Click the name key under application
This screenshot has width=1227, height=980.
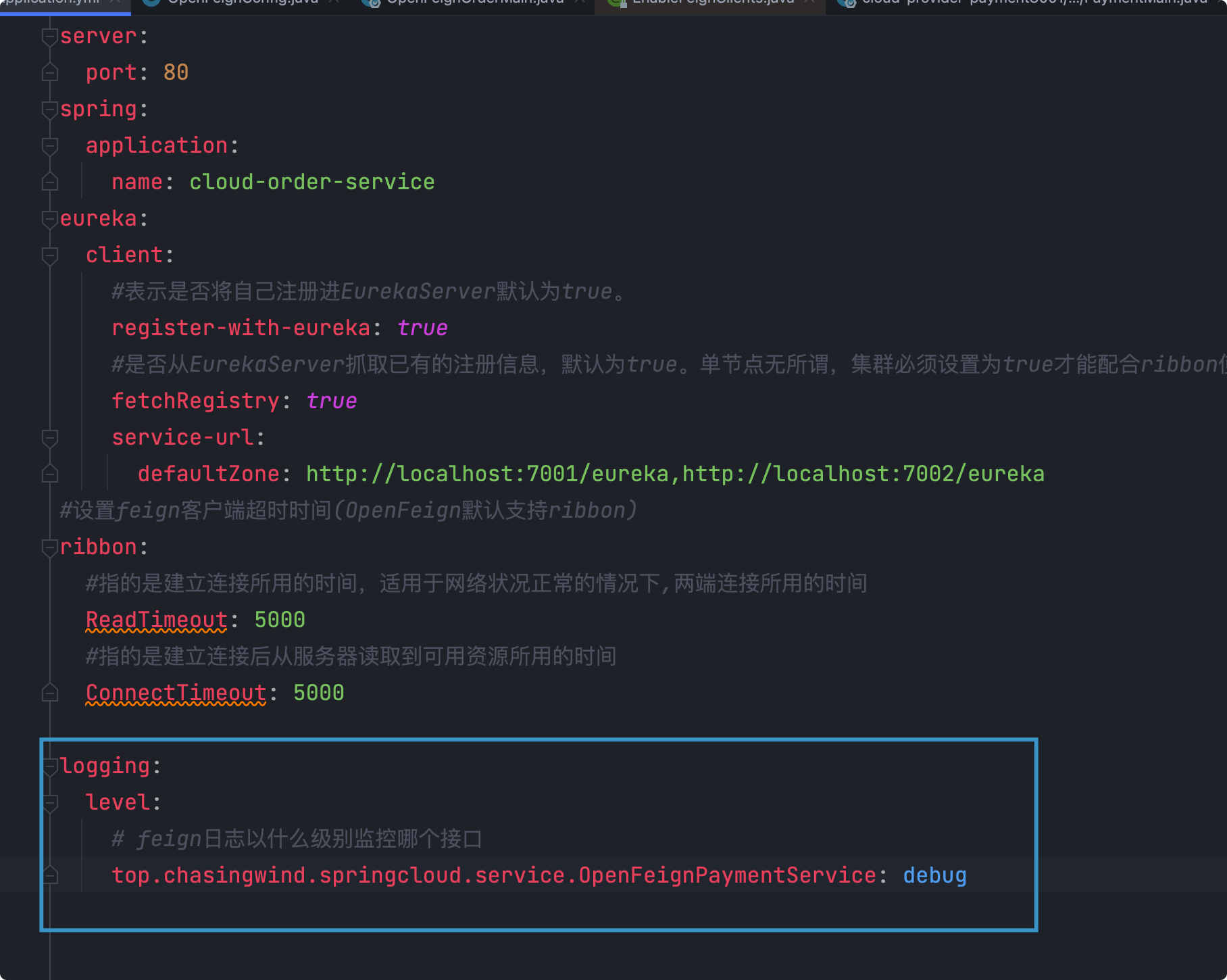[137, 182]
